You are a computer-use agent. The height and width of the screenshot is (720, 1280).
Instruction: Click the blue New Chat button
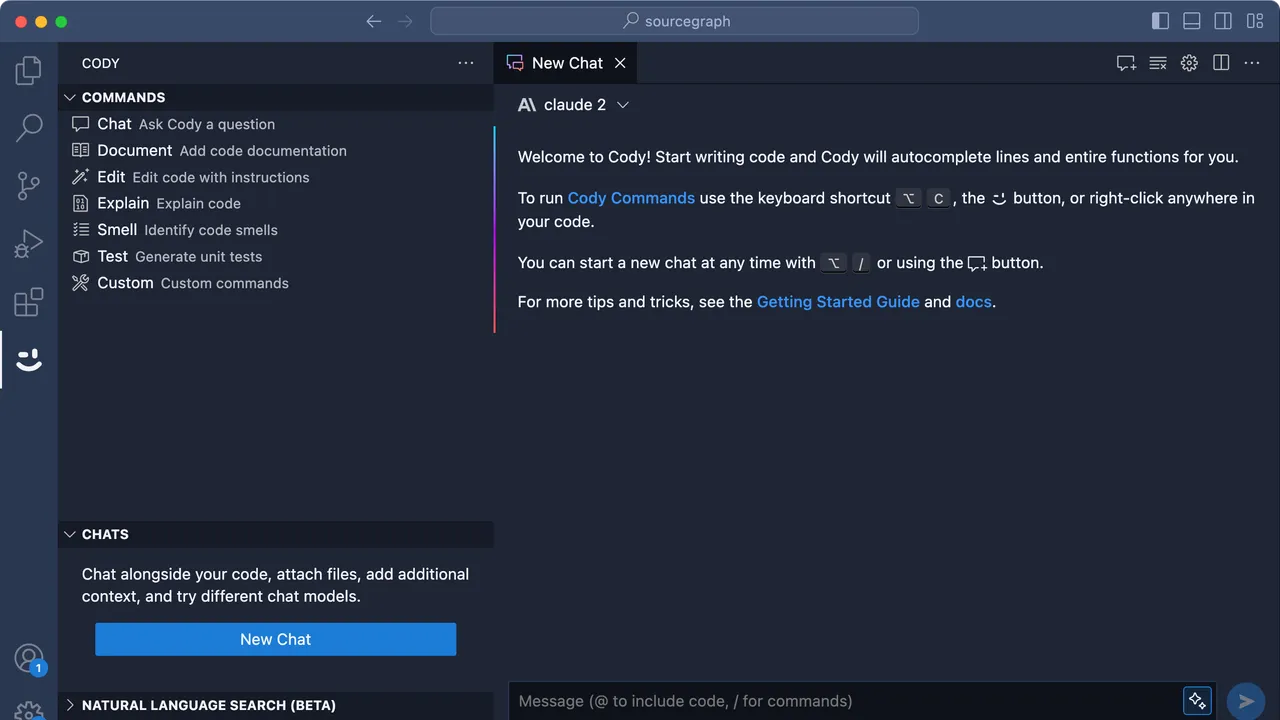[x=276, y=639]
